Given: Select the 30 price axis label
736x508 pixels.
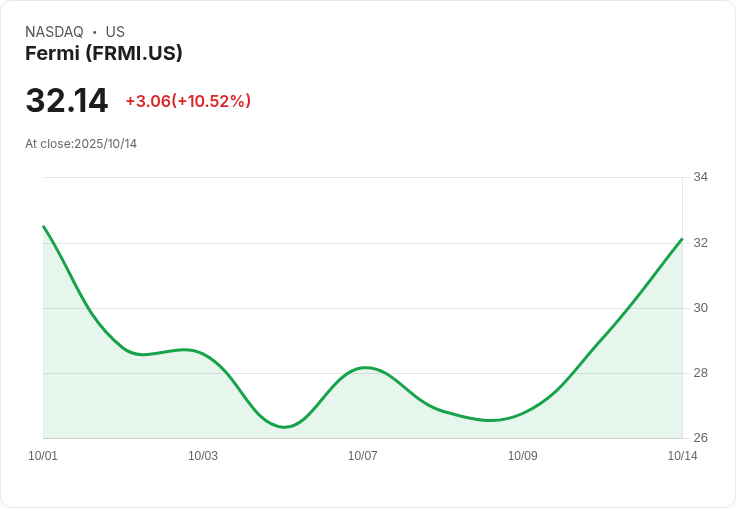Looking at the screenshot, I should pos(700,308).
